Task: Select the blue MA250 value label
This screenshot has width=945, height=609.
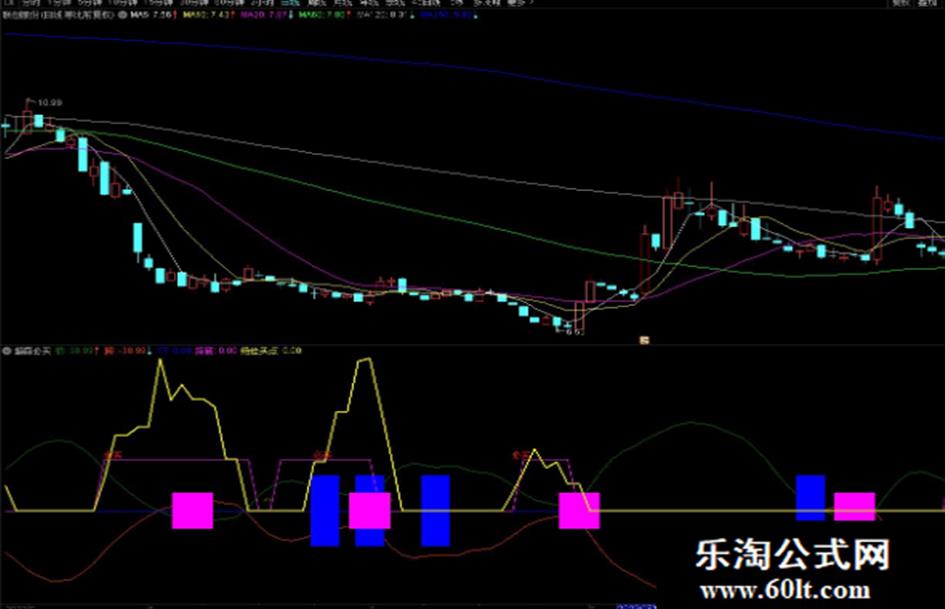Action: (x=447, y=14)
